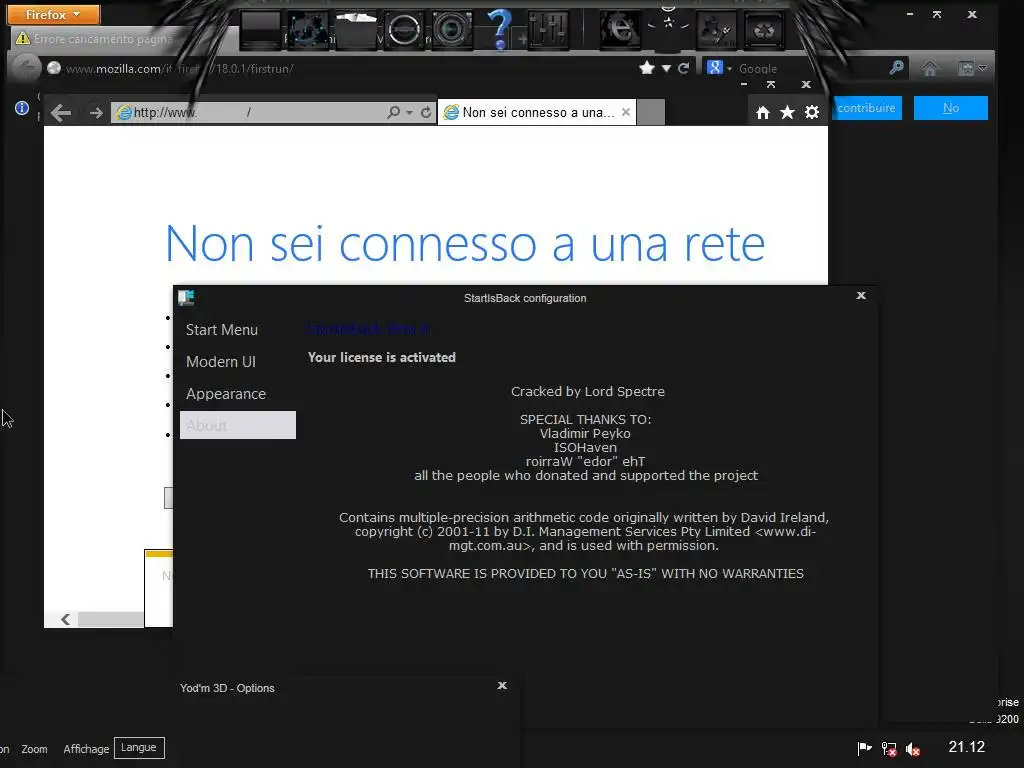Image resolution: width=1024 pixels, height=768 pixels.
Task: Expand Firefox URL history dropdown arrow
Action: pyautogui.click(x=666, y=69)
